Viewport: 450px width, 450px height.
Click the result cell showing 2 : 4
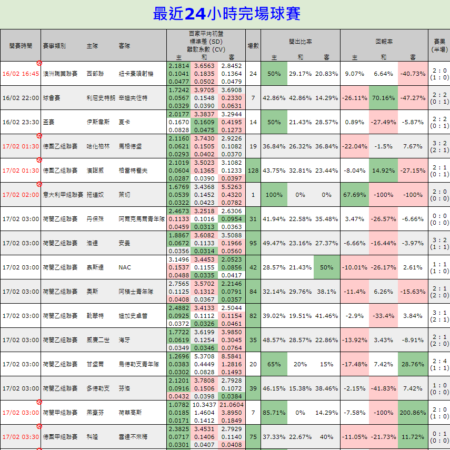click(x=440, y=364)
